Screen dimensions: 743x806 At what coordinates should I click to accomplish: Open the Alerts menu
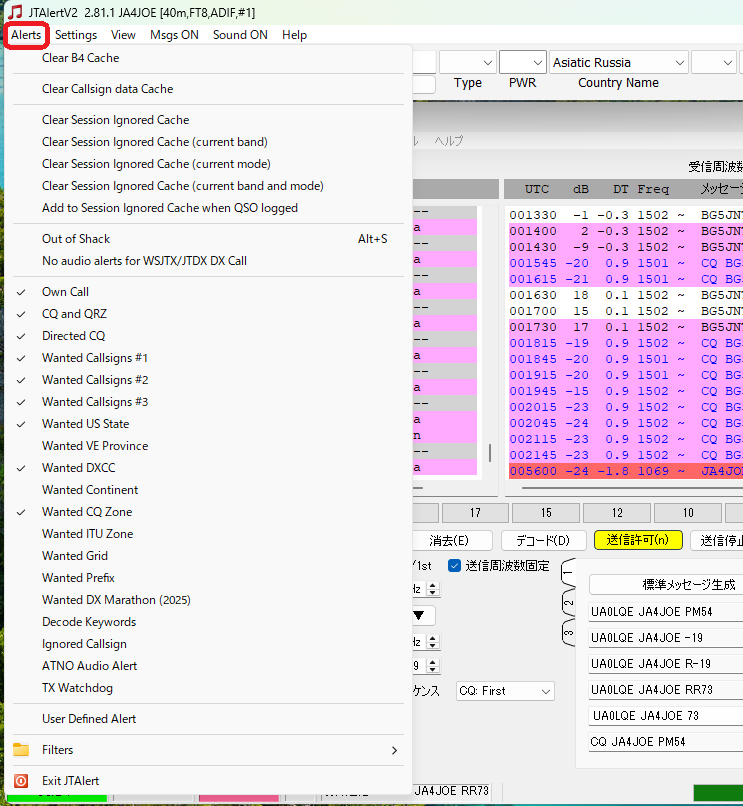coord(26,35)
